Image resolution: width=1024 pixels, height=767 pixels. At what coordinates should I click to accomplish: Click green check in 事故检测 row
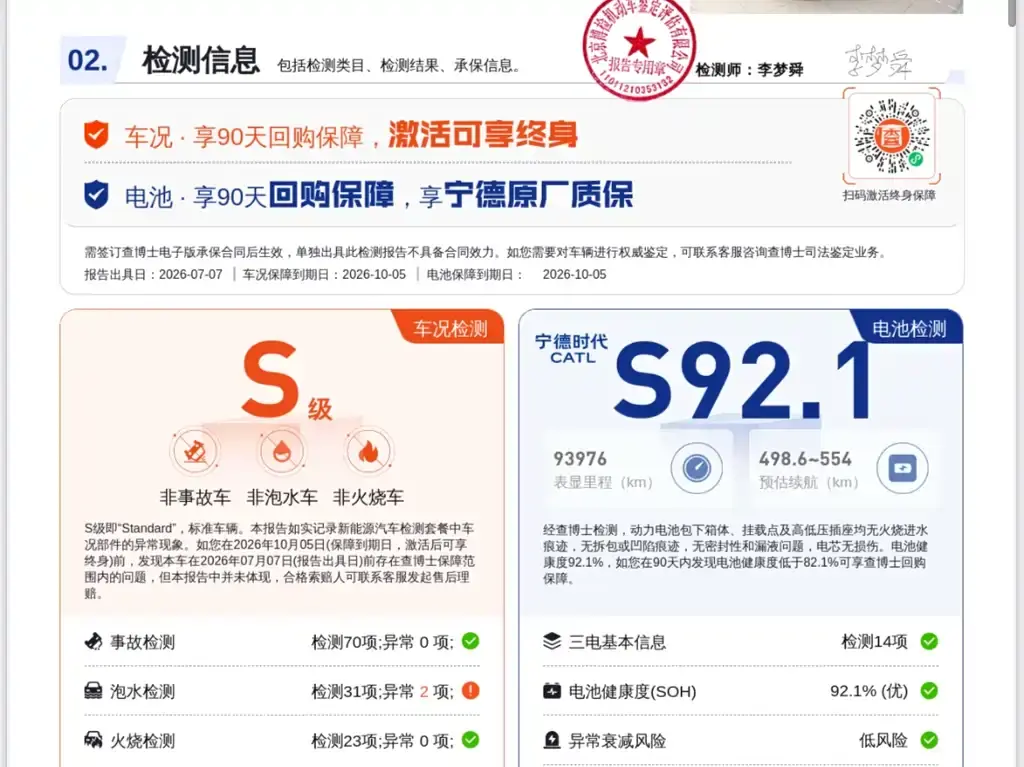[470, 641]
